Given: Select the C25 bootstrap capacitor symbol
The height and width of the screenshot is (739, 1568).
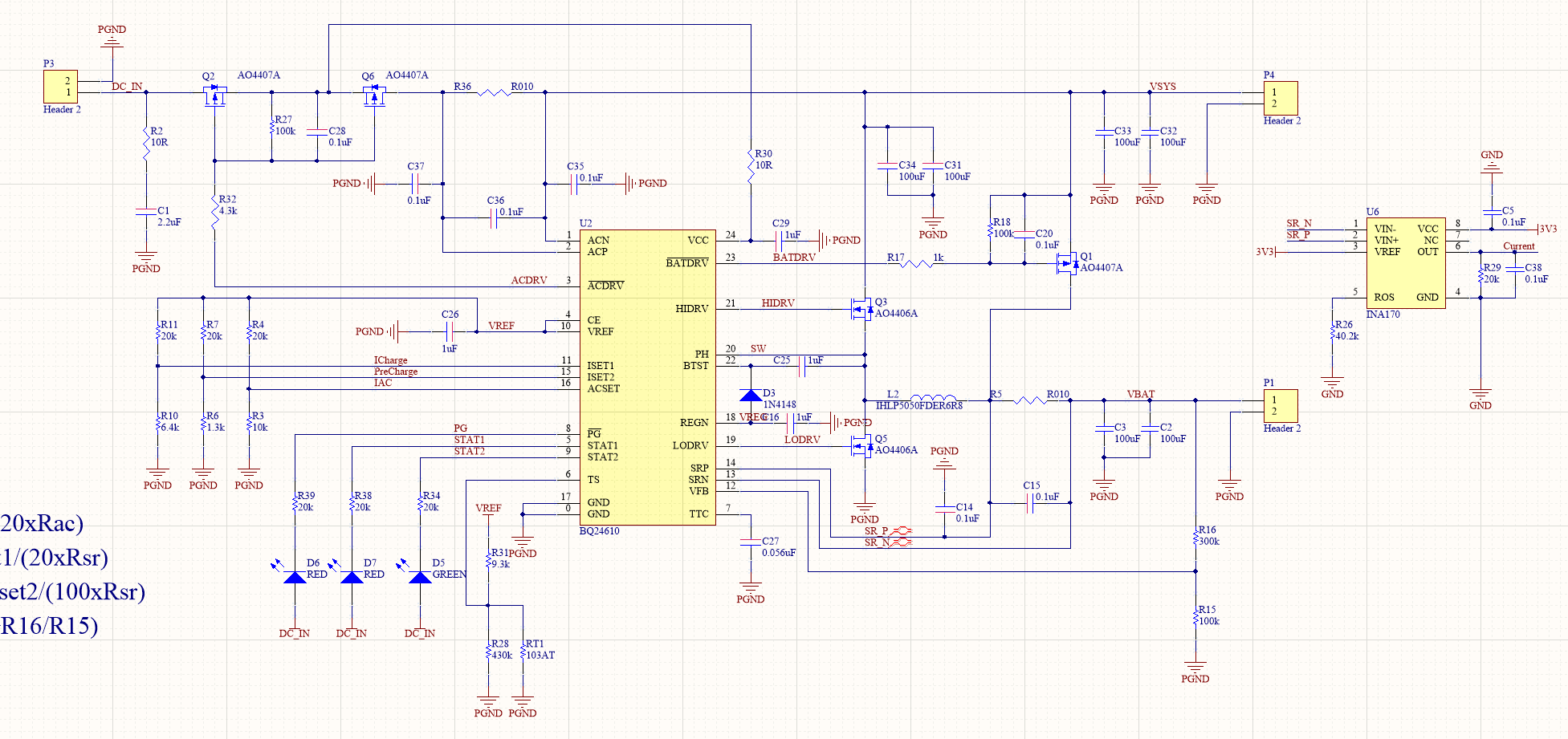Looking at the screenshot, I should coord(802,367).
